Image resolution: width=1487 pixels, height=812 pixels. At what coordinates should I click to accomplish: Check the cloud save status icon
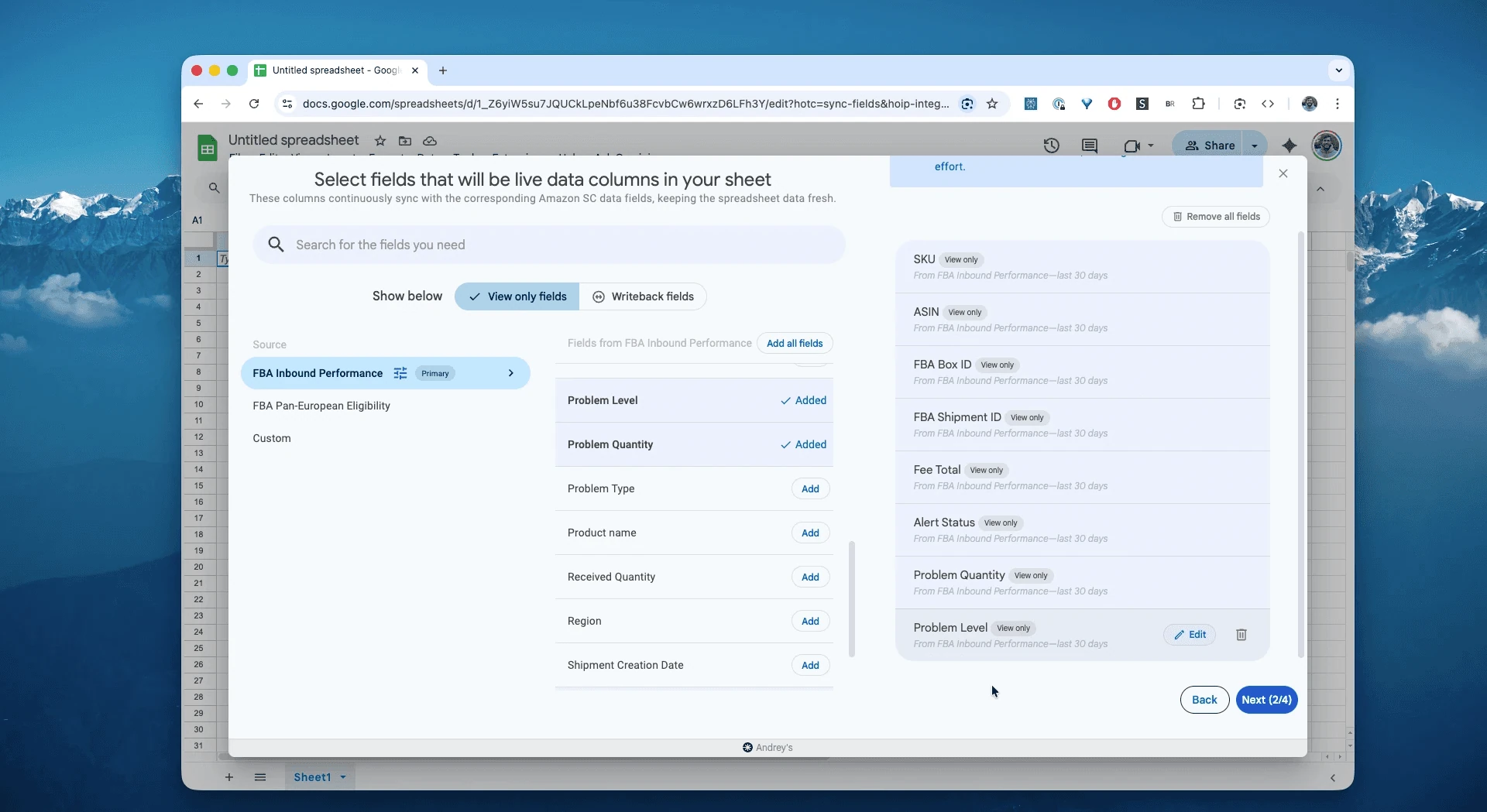[x=430, y=141]
